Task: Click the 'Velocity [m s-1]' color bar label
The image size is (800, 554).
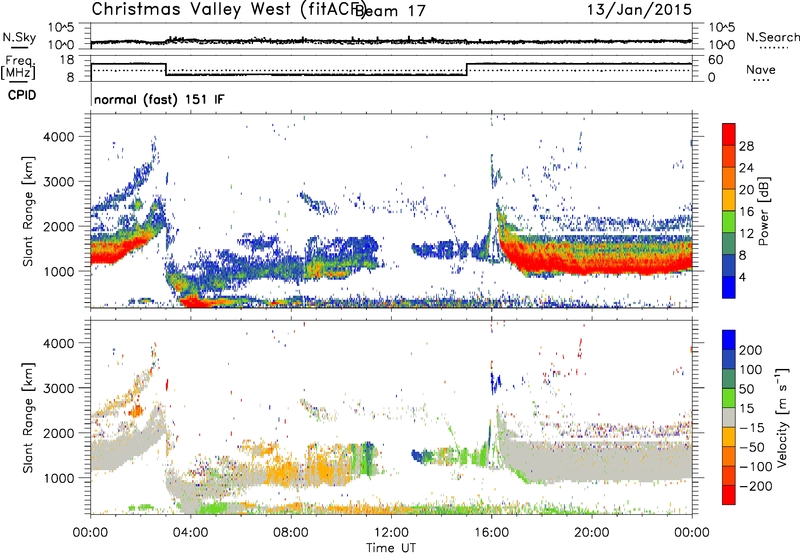Action: point(782,417)
